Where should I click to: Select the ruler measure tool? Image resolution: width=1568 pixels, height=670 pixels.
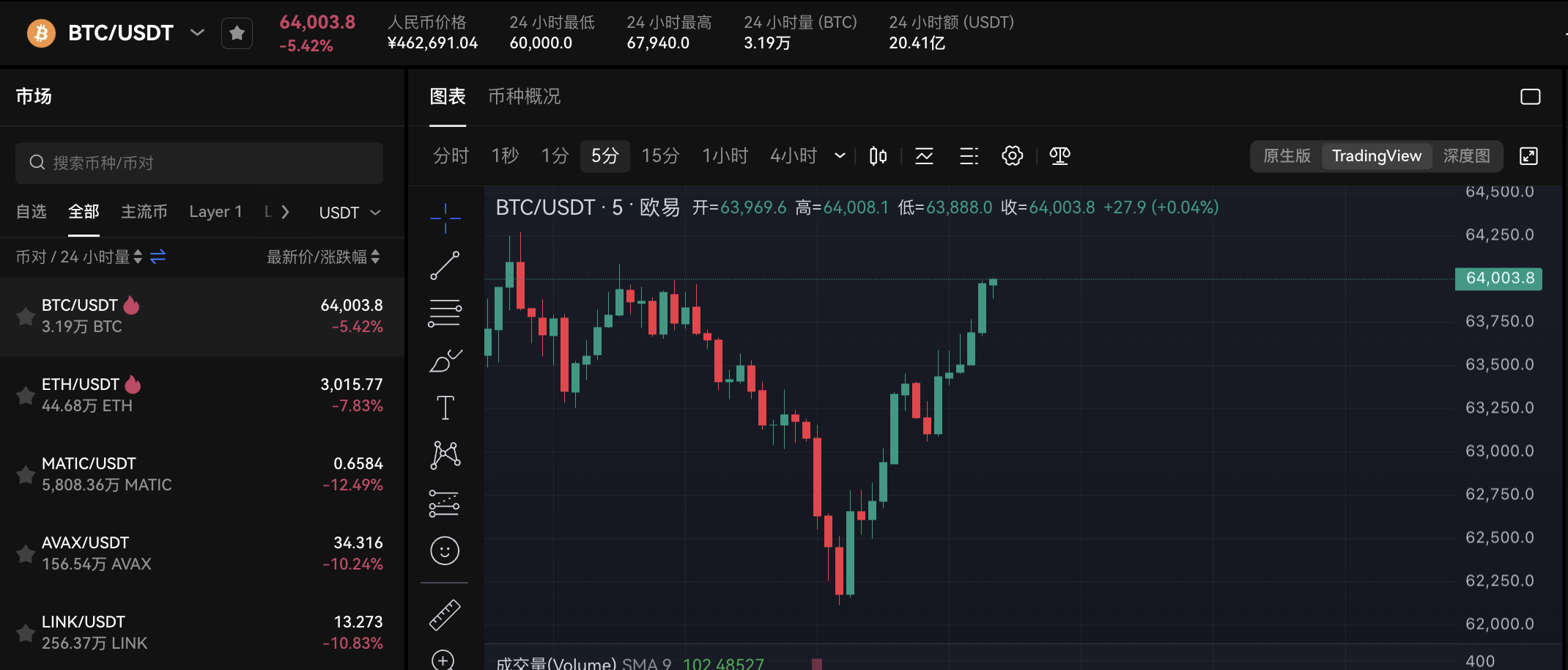(x=445, y=615)
